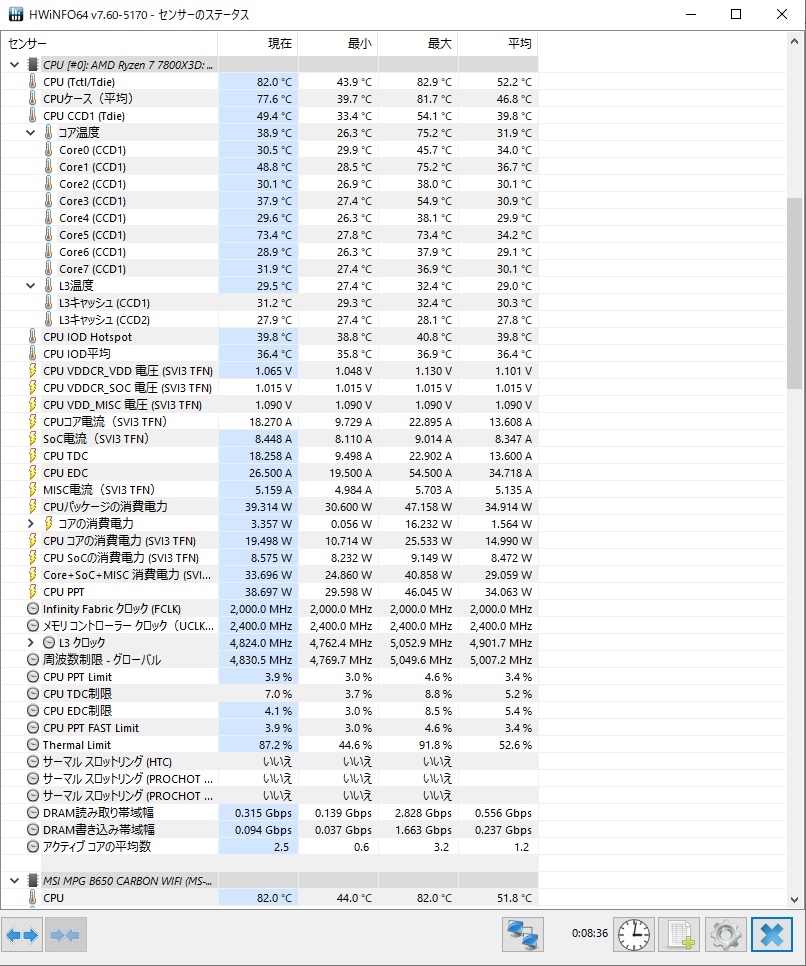Select the MISC電流（SVI3 TFN） row label
This screenshot has height=966, width=806.
click(99, 490)
